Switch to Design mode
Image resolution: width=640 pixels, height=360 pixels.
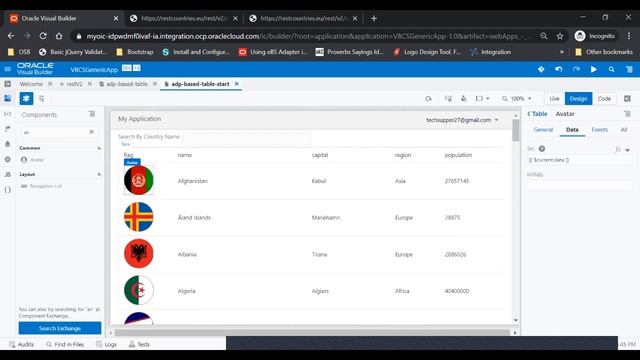coord(578,98)
